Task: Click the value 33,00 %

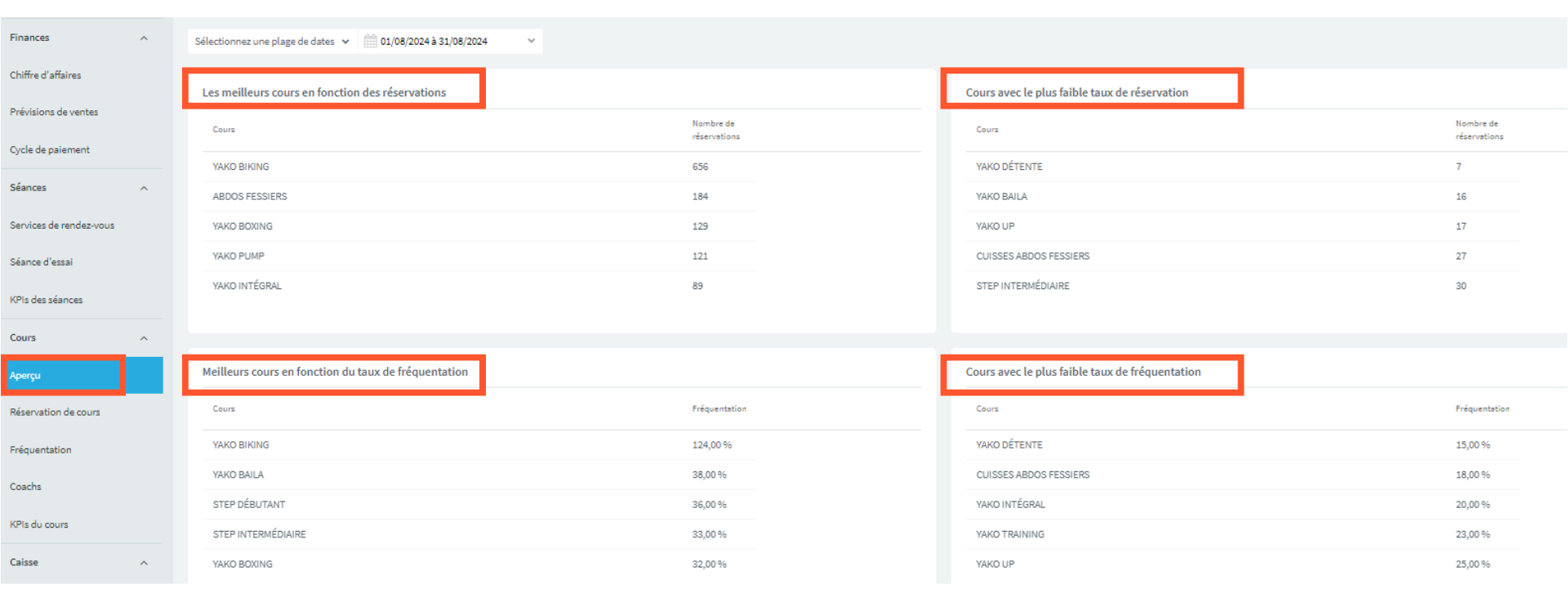Action: (710, 535)
